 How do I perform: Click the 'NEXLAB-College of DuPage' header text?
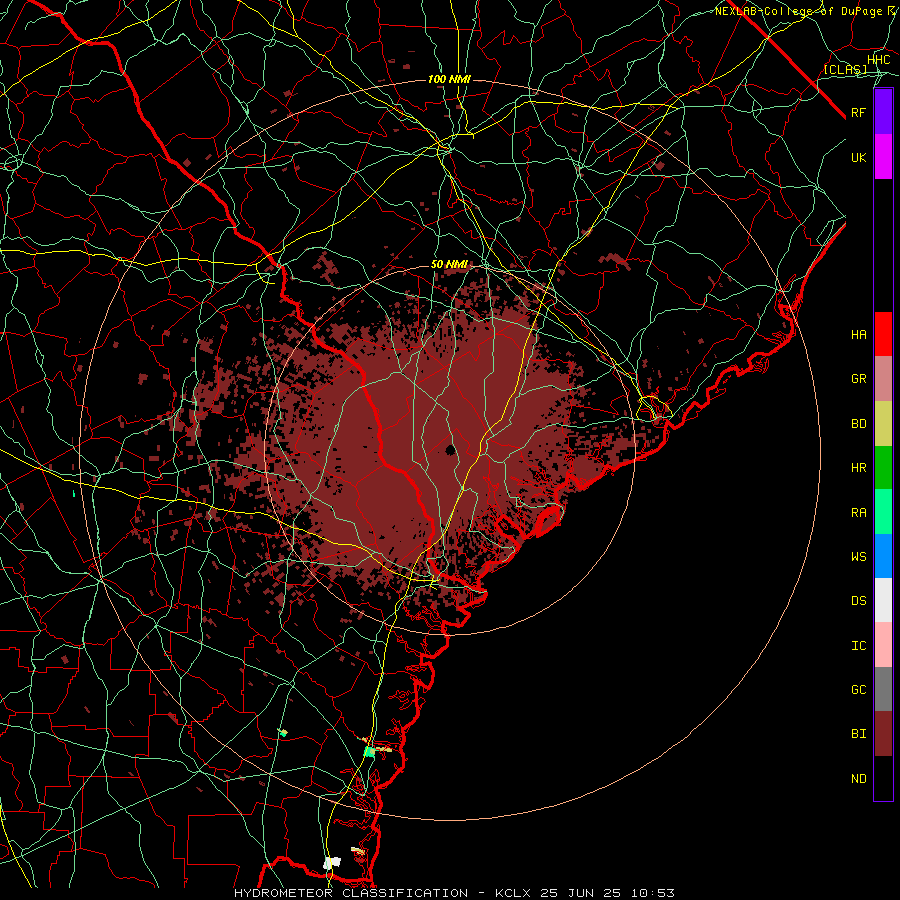798,11
